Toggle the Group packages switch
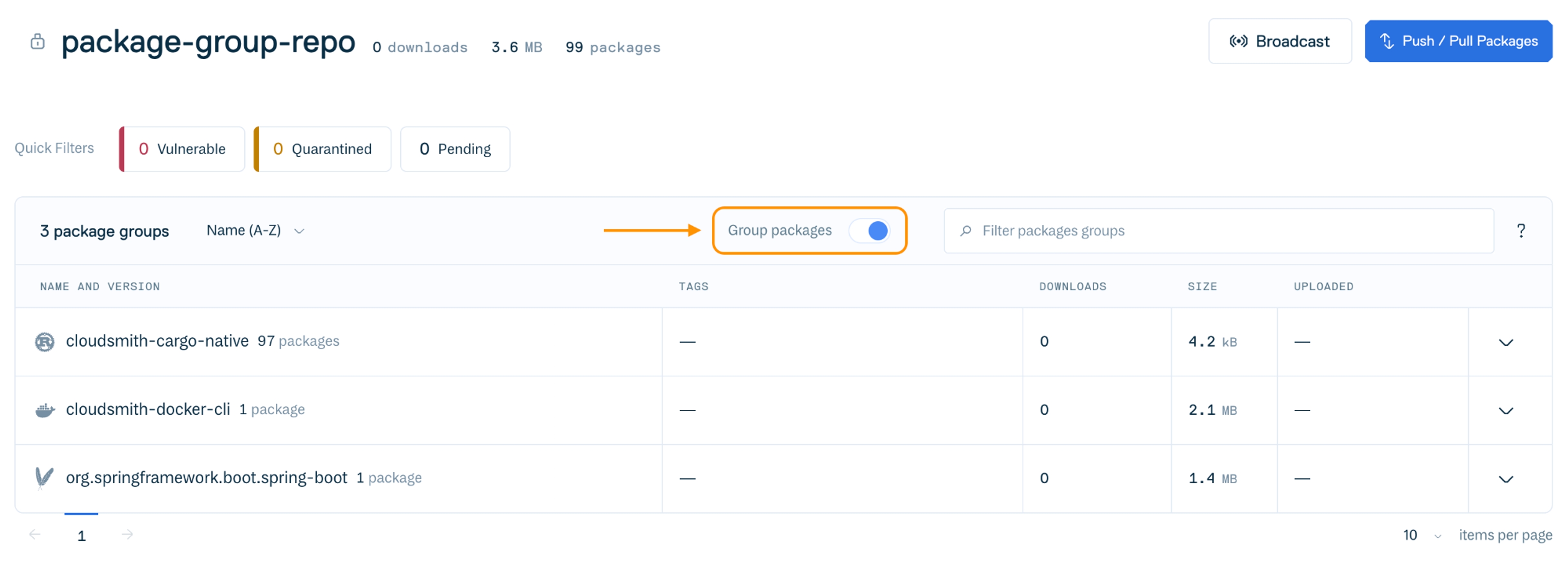Screen dimensions: 1568x565 tap(869, 231)
